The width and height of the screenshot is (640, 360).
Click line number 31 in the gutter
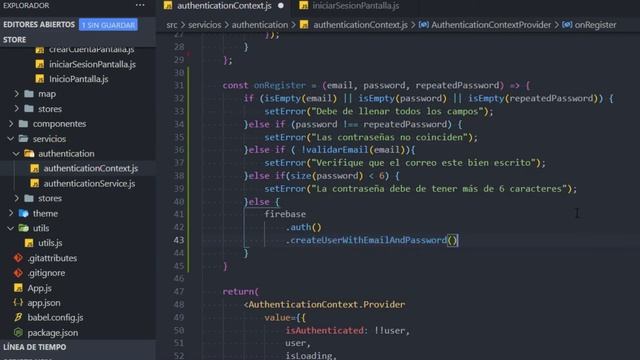[x=179, y=85]
